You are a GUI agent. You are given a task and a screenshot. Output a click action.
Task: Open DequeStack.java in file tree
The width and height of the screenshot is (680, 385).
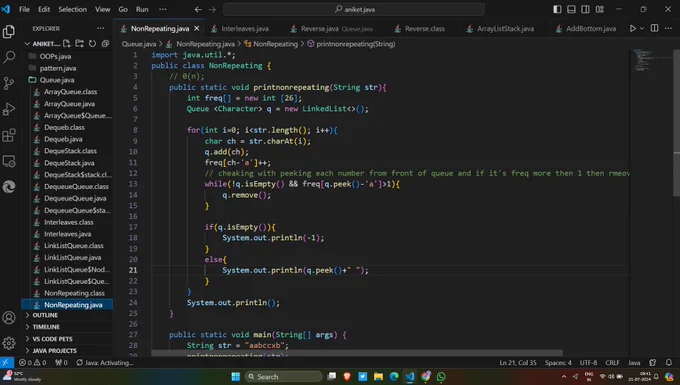point(69,163)
